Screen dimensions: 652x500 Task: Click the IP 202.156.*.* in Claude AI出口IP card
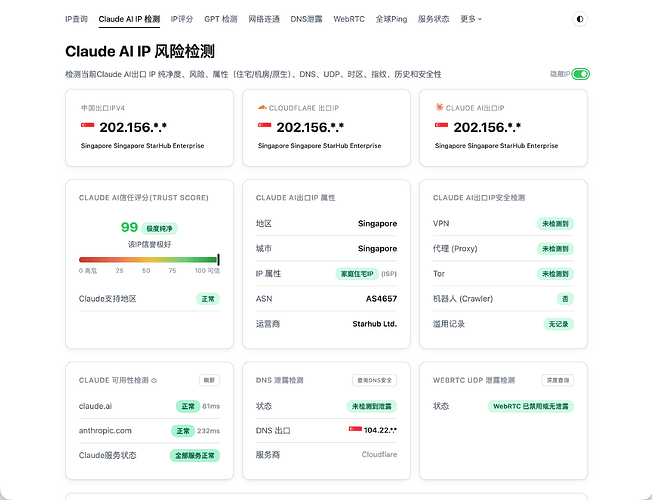coord(487,127)
